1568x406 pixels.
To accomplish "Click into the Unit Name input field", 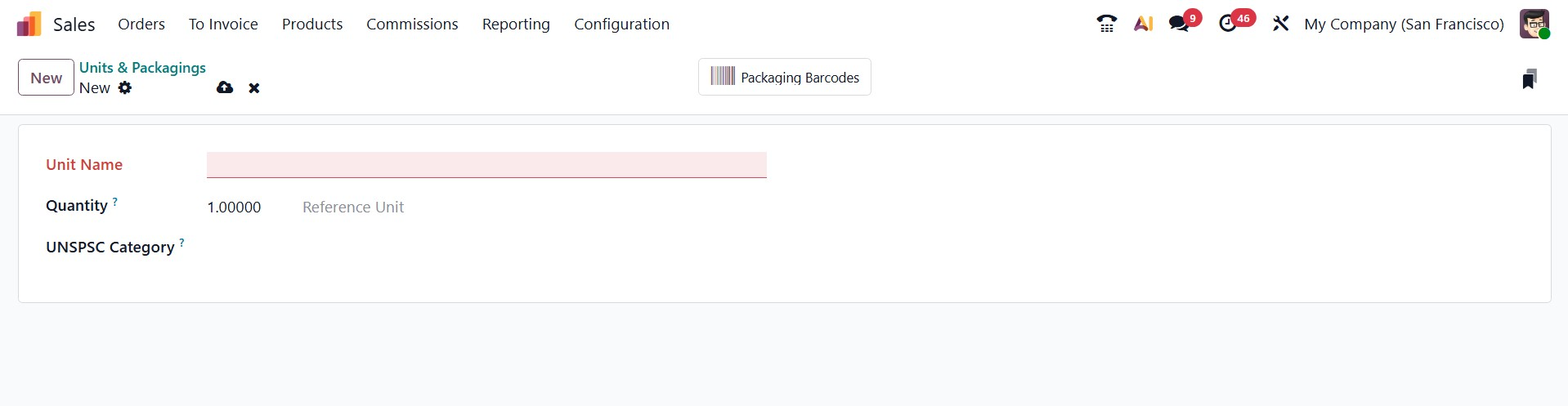I will click(x=486, y=165).
